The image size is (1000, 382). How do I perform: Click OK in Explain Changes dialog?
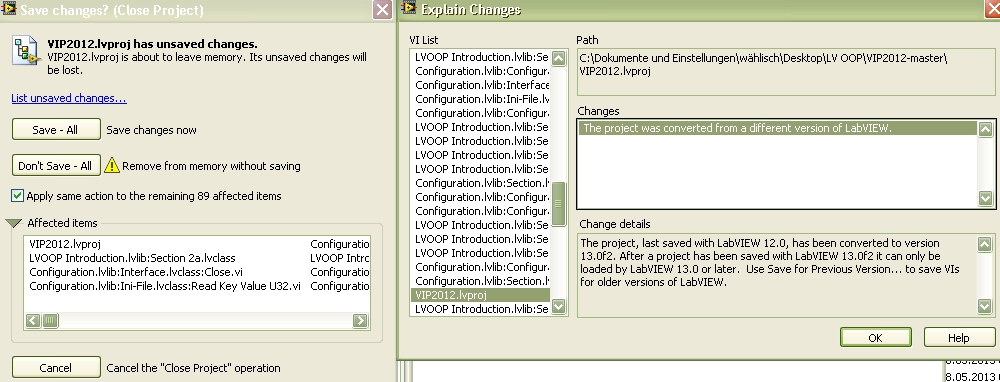tap(876, 337)
